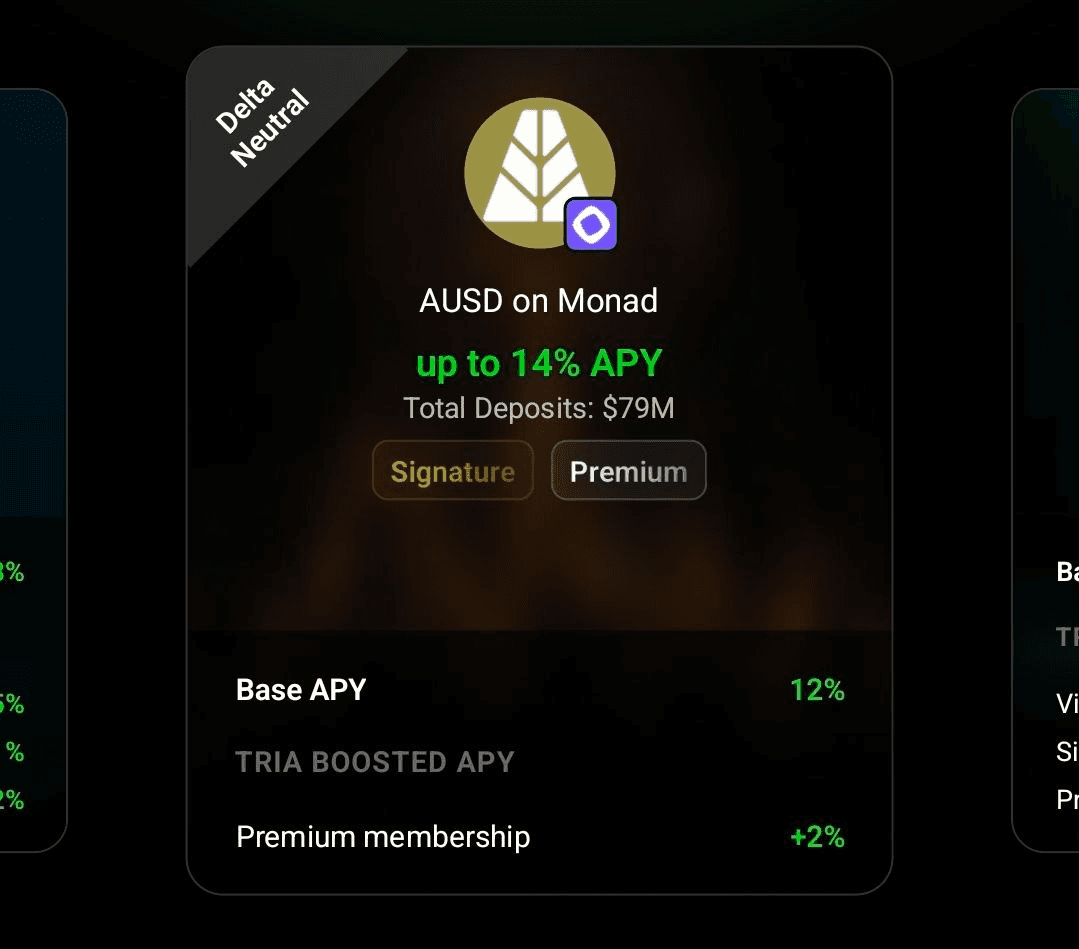Screen dimensions: 1079x949
Task: Click the cut-off "TR" header on right card
Action: click(x=1067, y=637)
